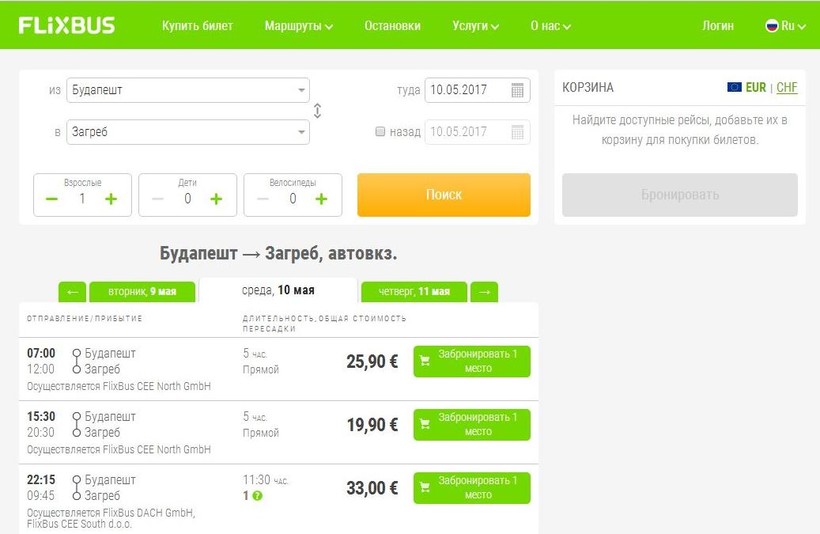This screenshot has height=534, width=820.
Task: Select the четверг, 11 мая tab
Action: click(x=414, y=292)
